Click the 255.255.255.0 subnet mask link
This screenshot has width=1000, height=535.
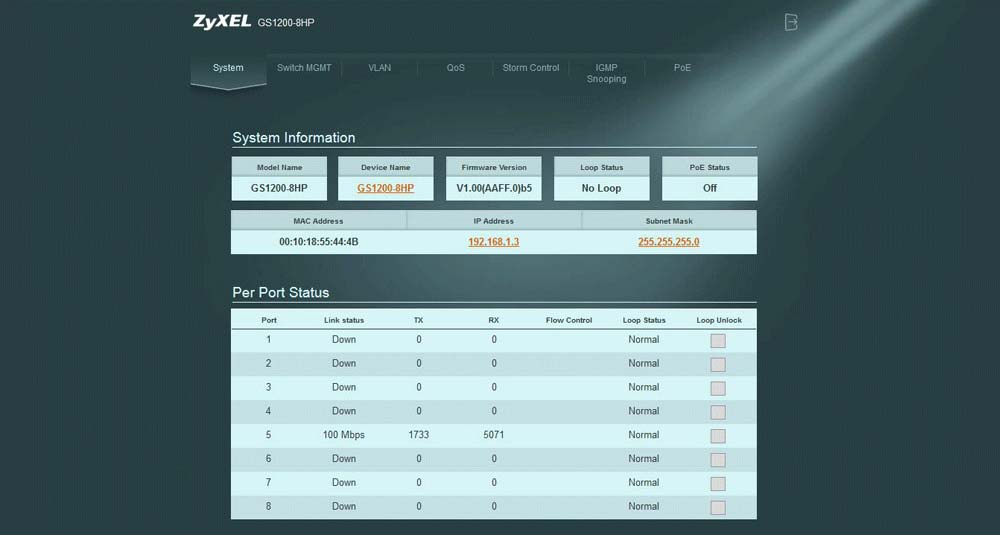(669, 242)
